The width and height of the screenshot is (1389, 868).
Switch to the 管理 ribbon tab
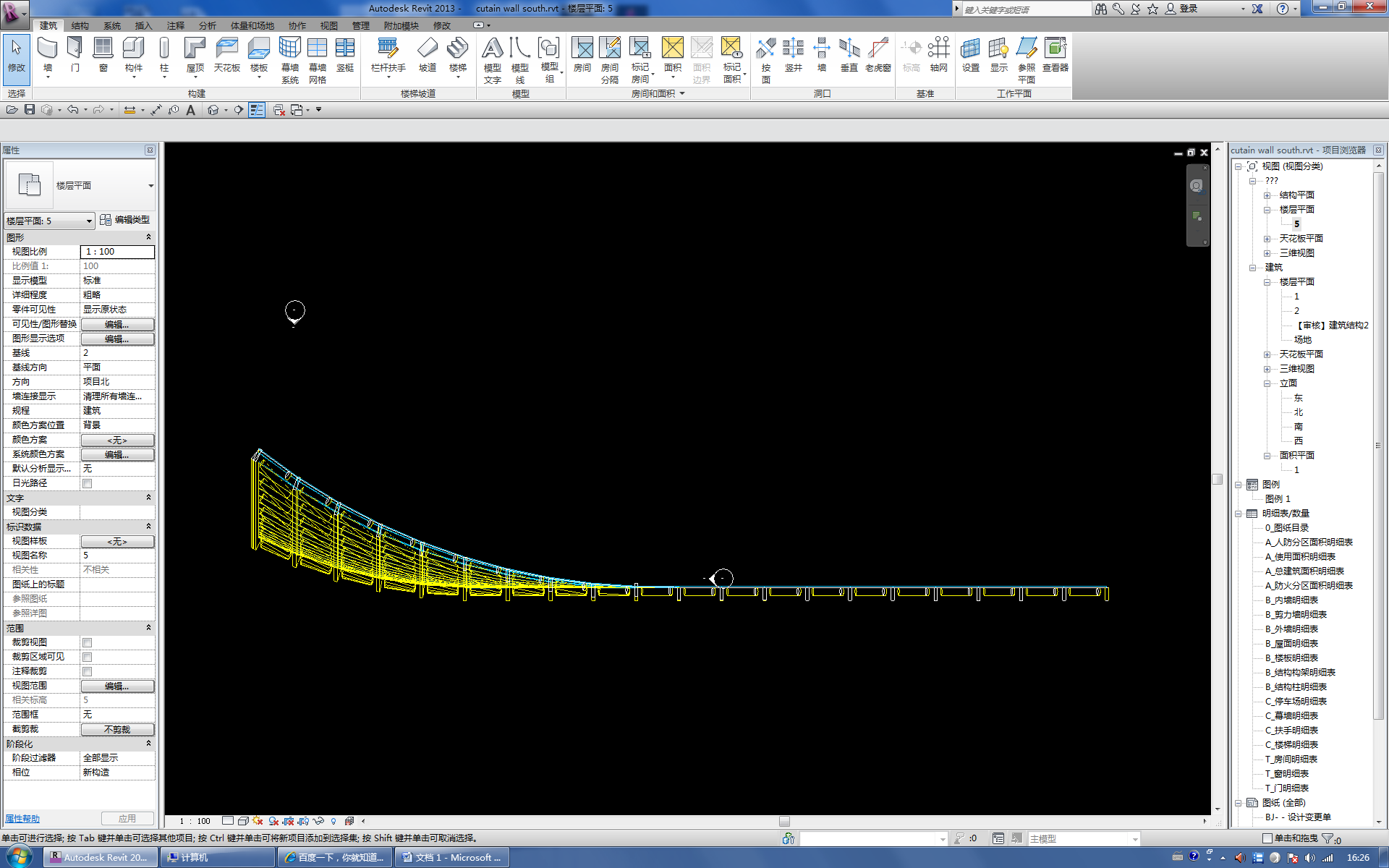point(360,25)
